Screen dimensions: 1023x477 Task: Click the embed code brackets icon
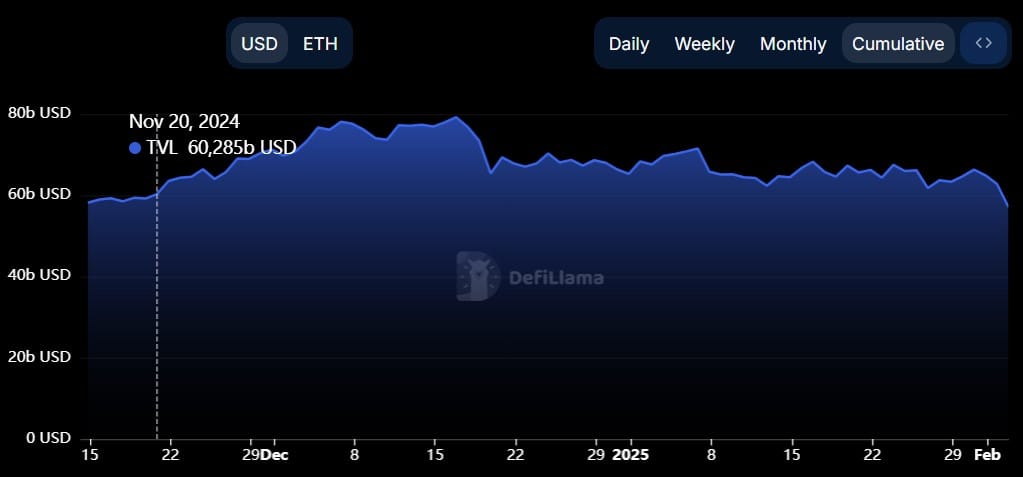(984, 43)
